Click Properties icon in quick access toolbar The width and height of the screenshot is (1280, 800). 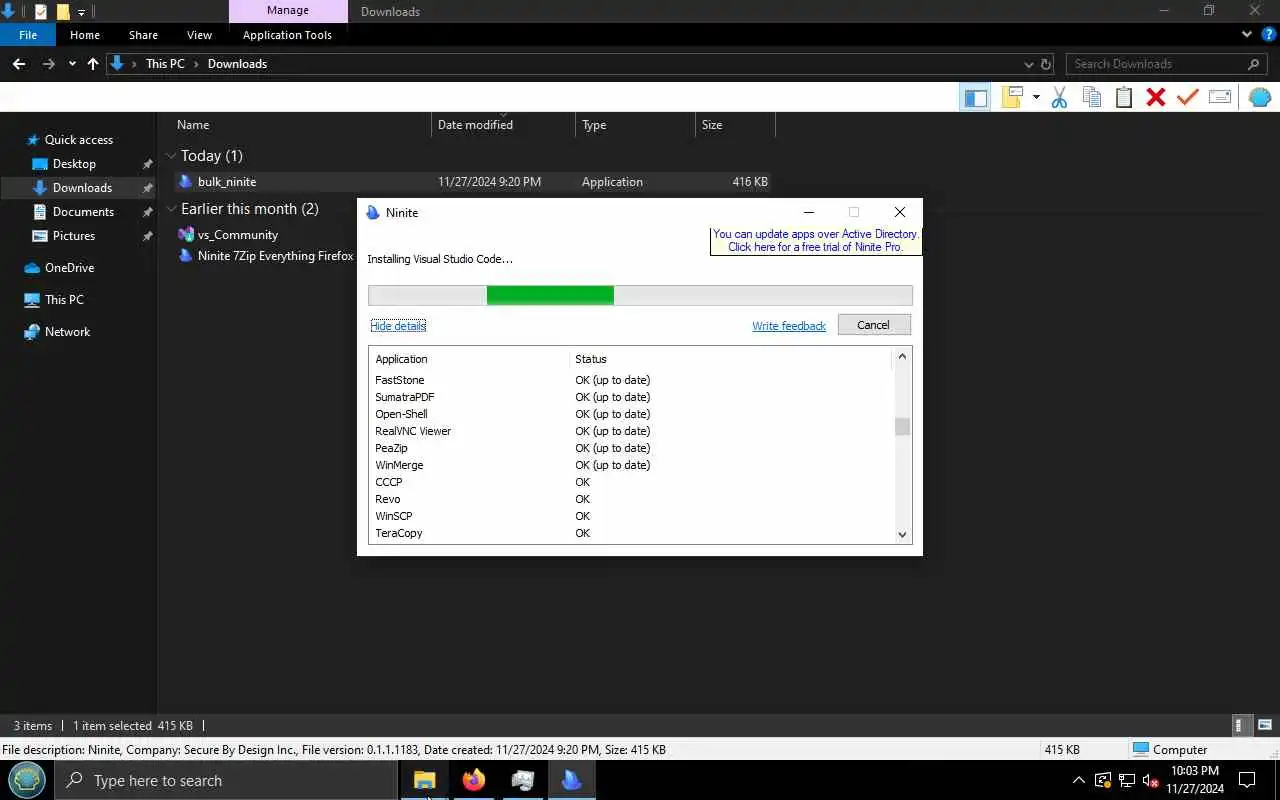40,11
